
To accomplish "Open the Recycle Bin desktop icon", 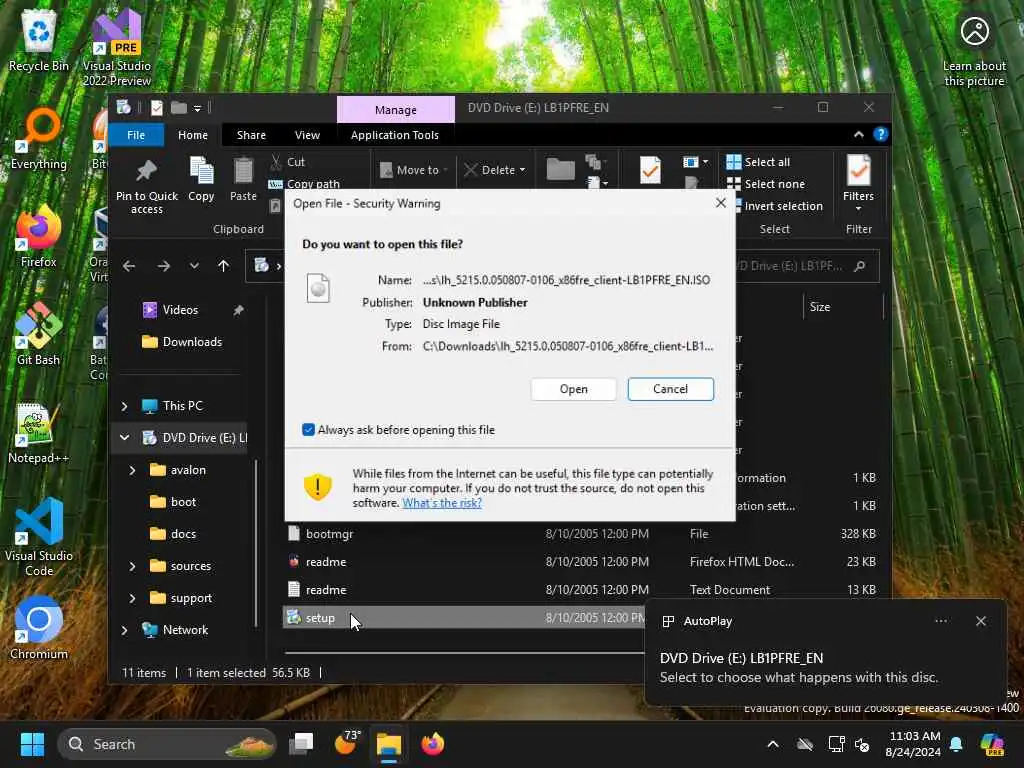I will 39,42.
